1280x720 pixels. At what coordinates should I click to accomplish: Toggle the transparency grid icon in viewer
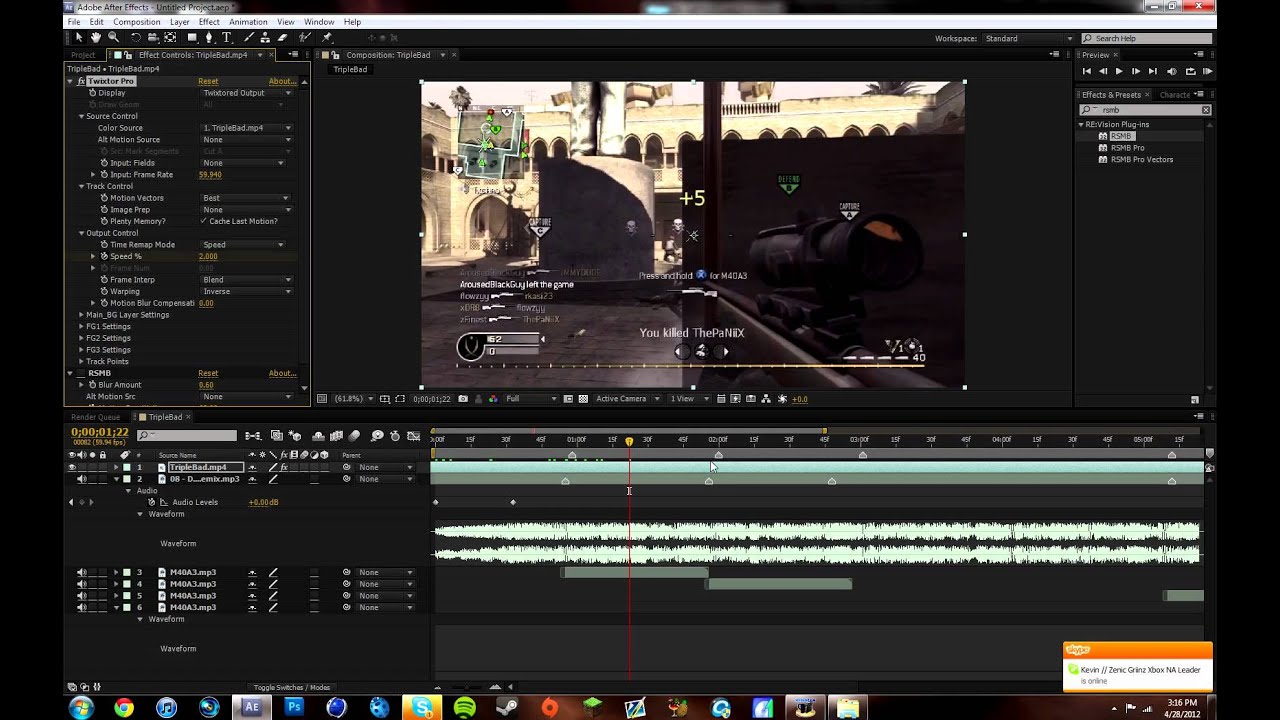[x=583, y=399]
